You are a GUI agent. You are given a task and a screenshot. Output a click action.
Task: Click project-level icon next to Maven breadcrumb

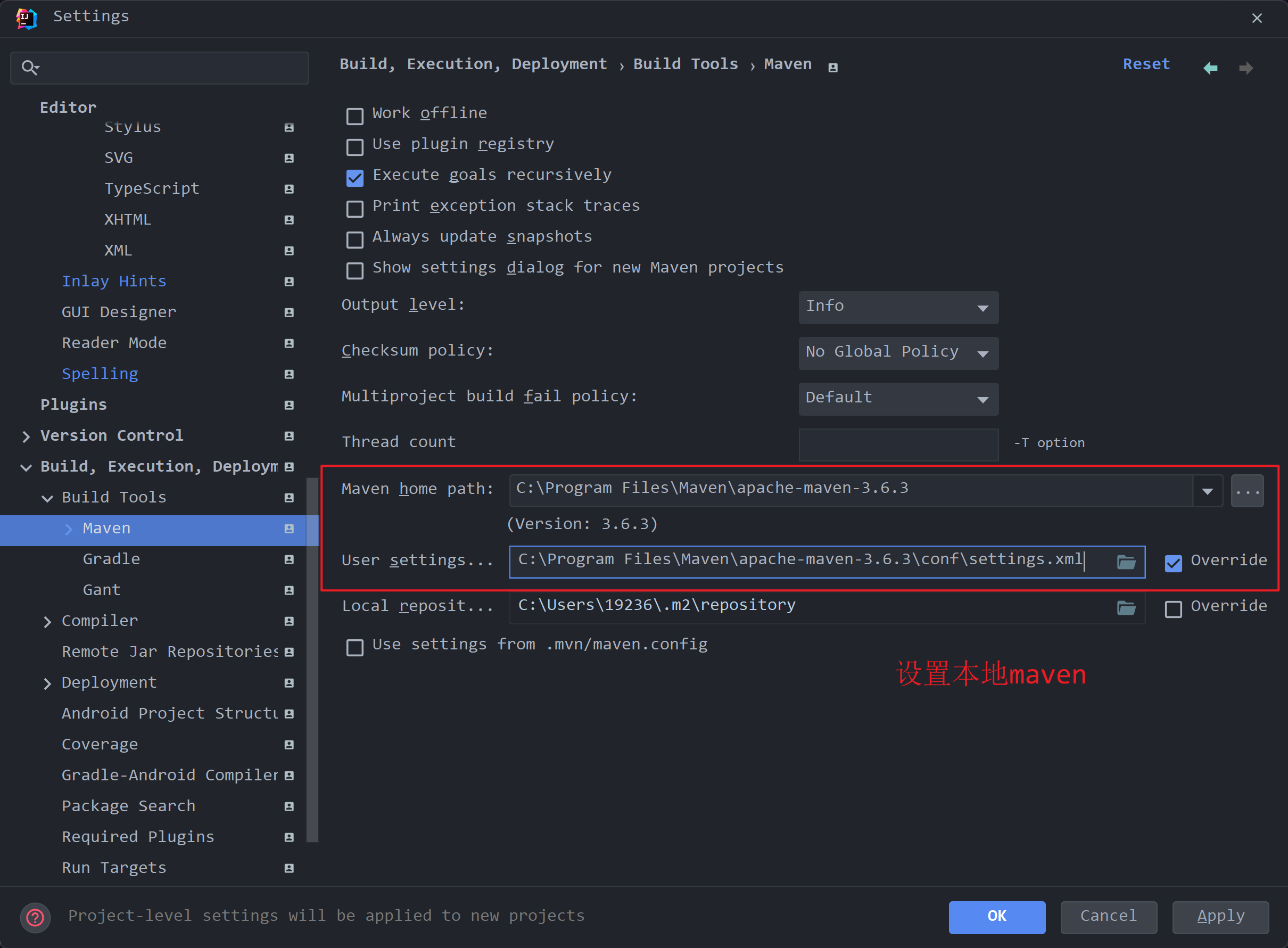[833, 68]
